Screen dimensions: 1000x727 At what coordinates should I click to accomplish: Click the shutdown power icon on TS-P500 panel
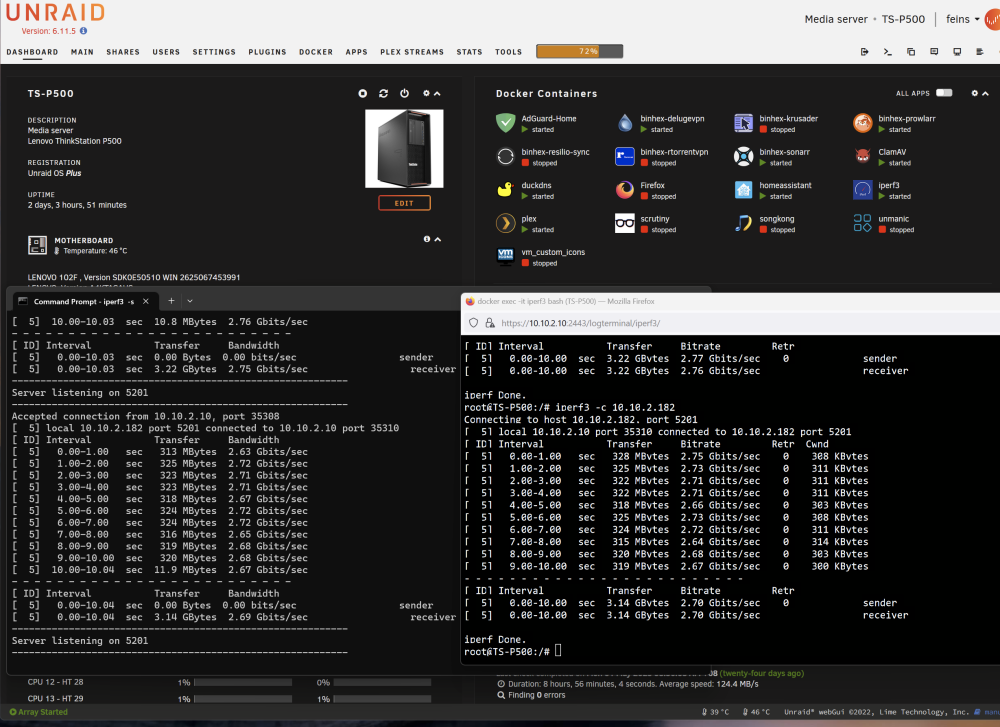point(404,93)
